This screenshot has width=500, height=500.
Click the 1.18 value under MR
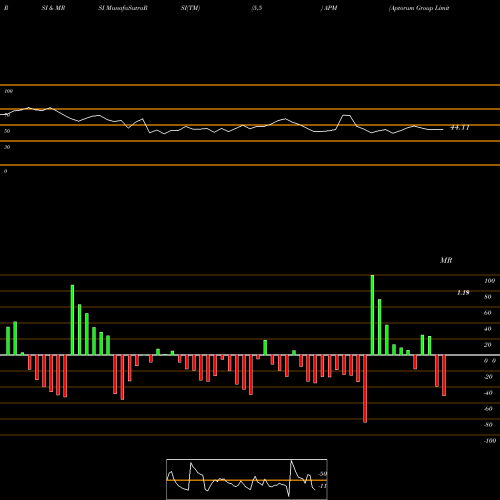[x=463, y=293]
